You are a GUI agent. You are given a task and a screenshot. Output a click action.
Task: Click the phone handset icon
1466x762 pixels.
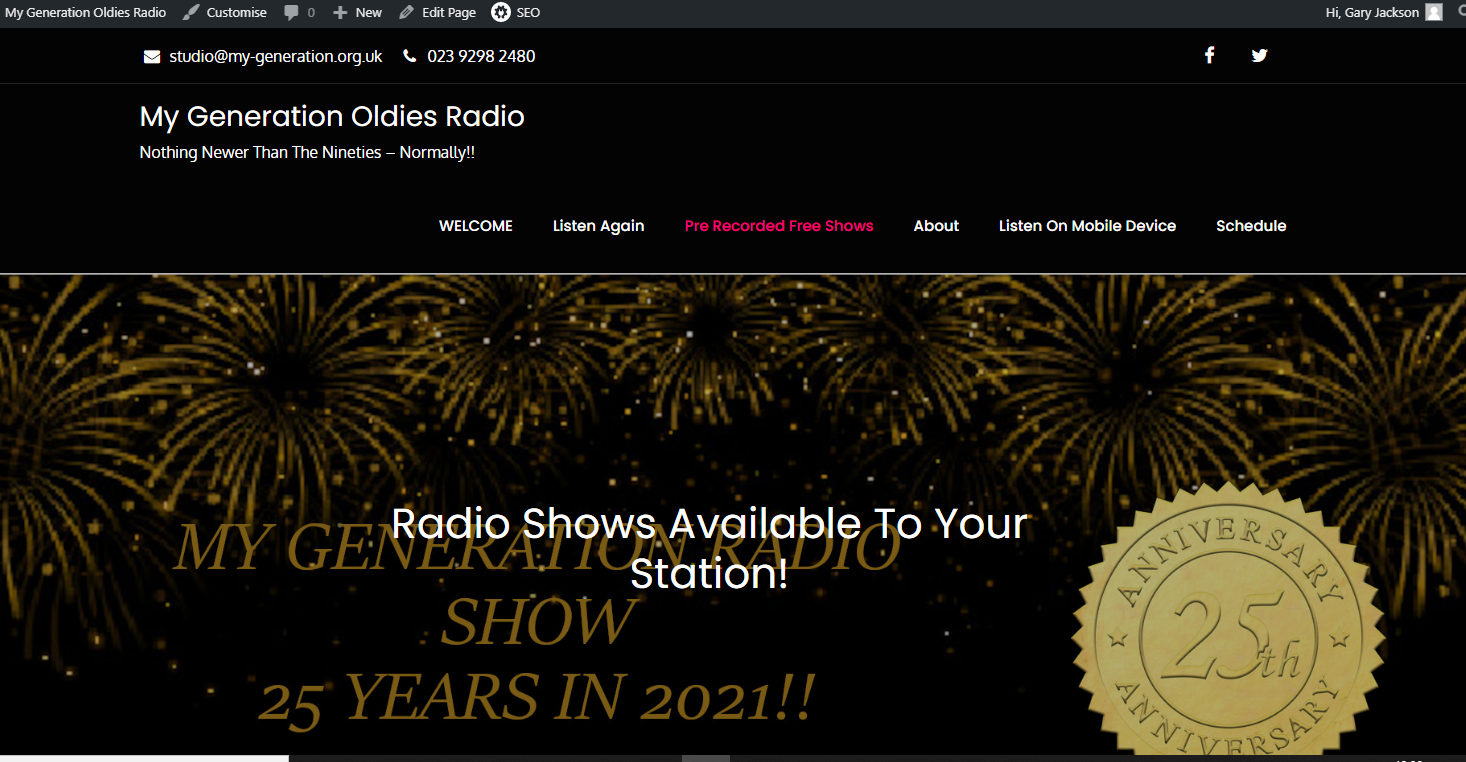(x=410, y=57)
